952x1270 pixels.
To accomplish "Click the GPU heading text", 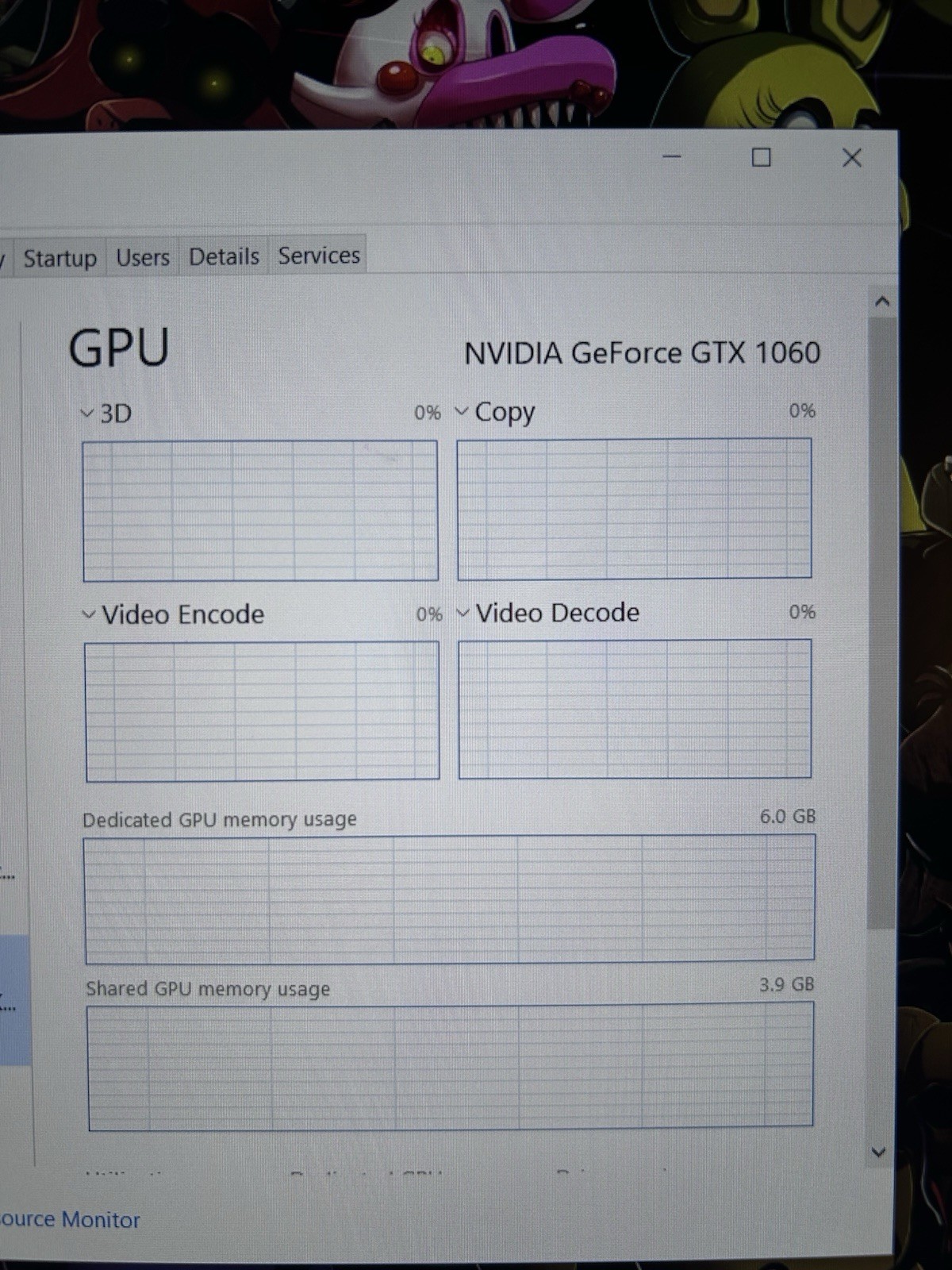I will 119,348.
